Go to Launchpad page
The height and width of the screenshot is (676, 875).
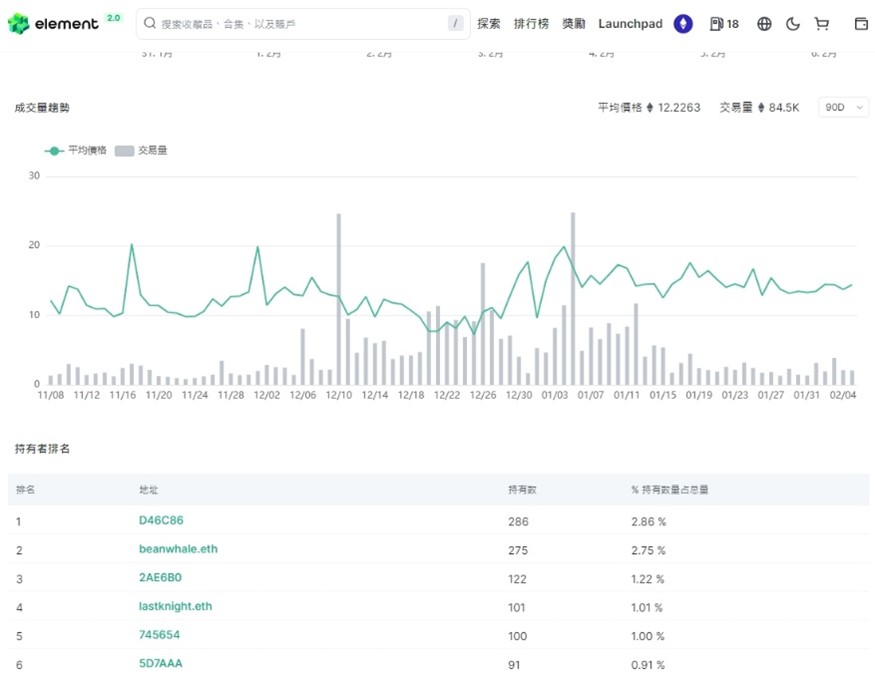[x=630, y=24]
